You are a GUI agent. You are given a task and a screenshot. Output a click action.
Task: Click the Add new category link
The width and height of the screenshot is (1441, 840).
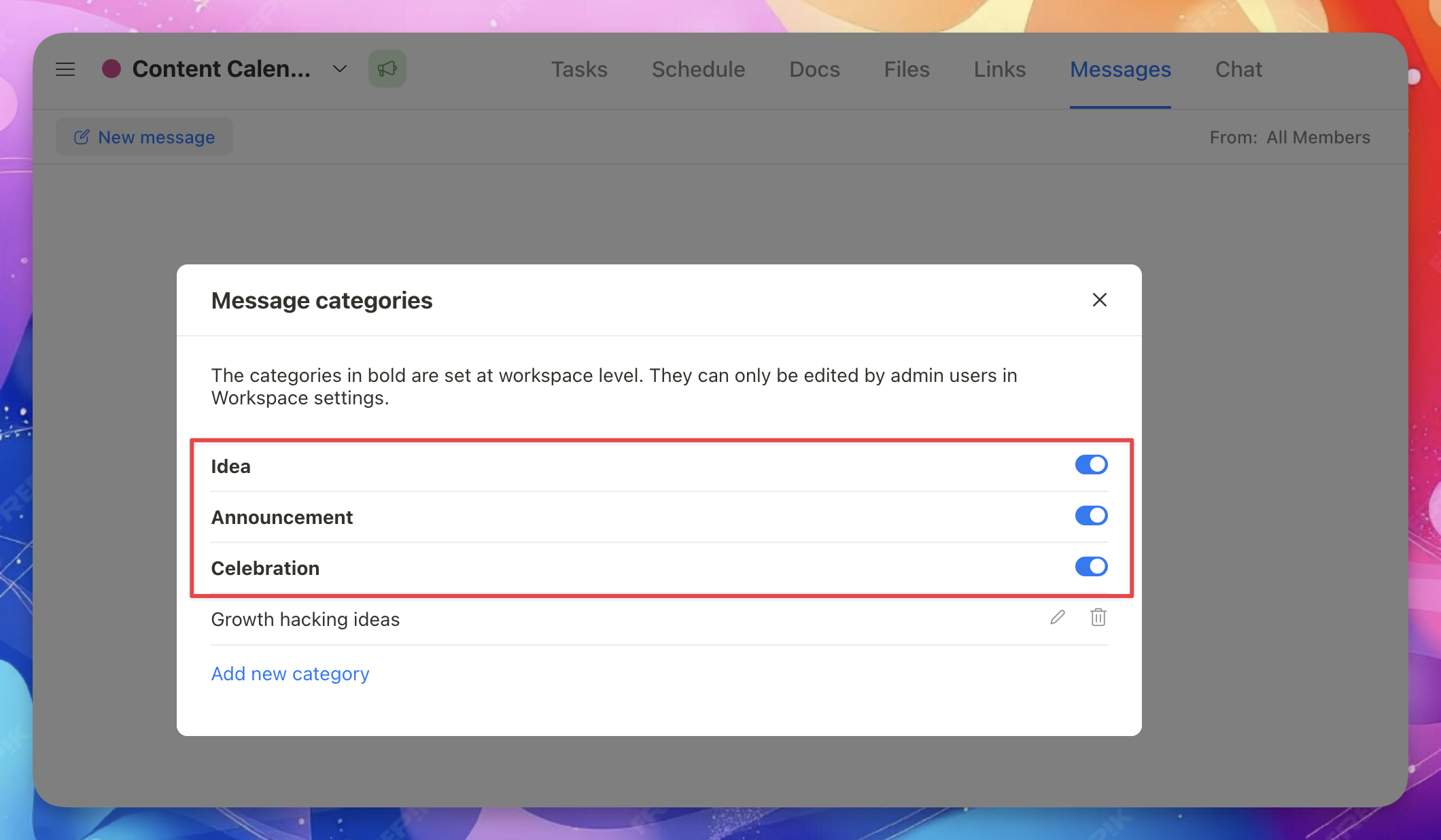click(x=290, y=673)
